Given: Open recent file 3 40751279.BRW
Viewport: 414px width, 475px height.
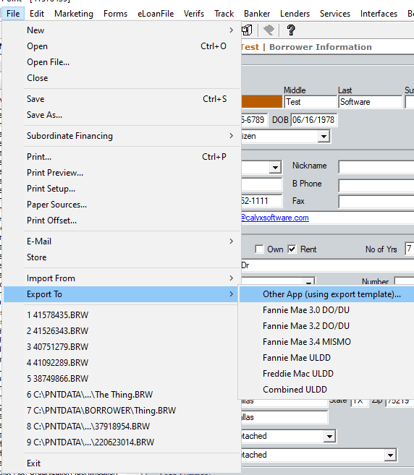Looking at the screenshot, I should 122,347.
